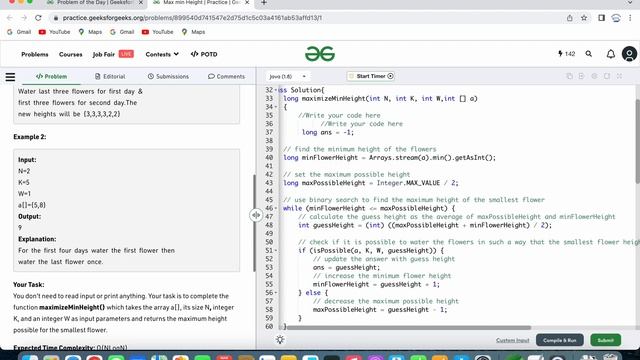The height and width of the screenshot is (360, 640).
Task: Collapse code fold at line 51
Action: pos(276,251)
